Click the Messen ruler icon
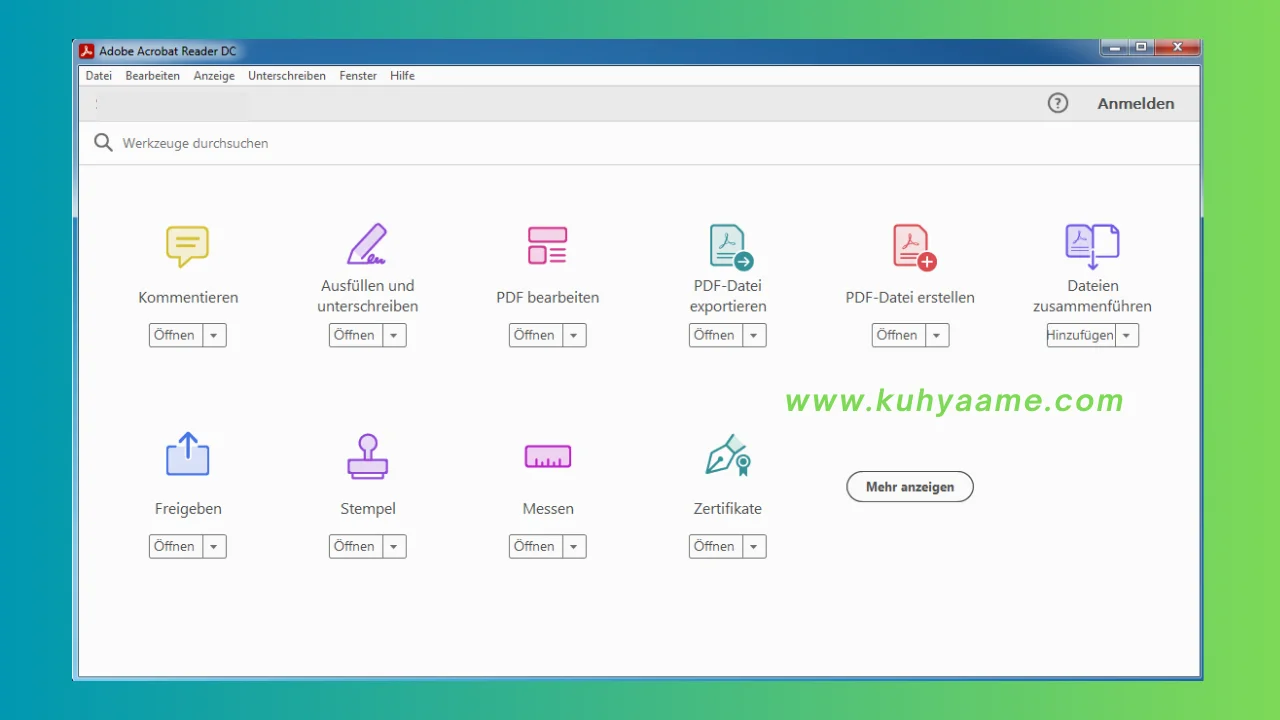This screenshot has width=1280, height=720. tap(547, 456)
